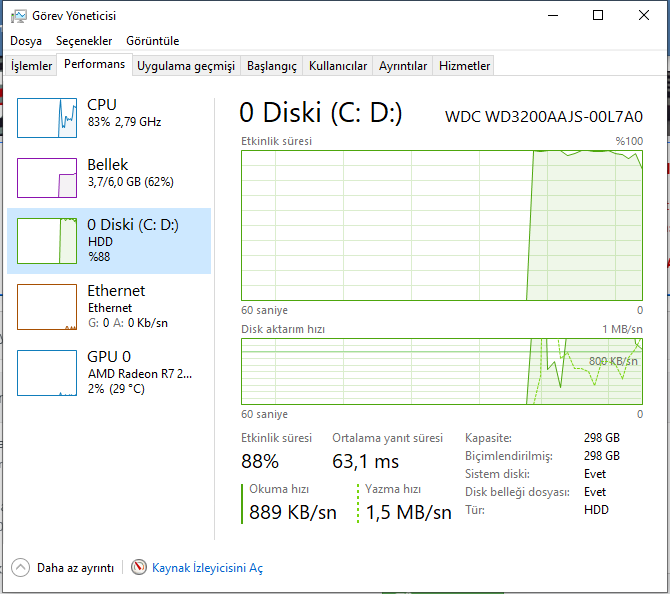Open the Seçenekler menu

click(x=84, y=41)
